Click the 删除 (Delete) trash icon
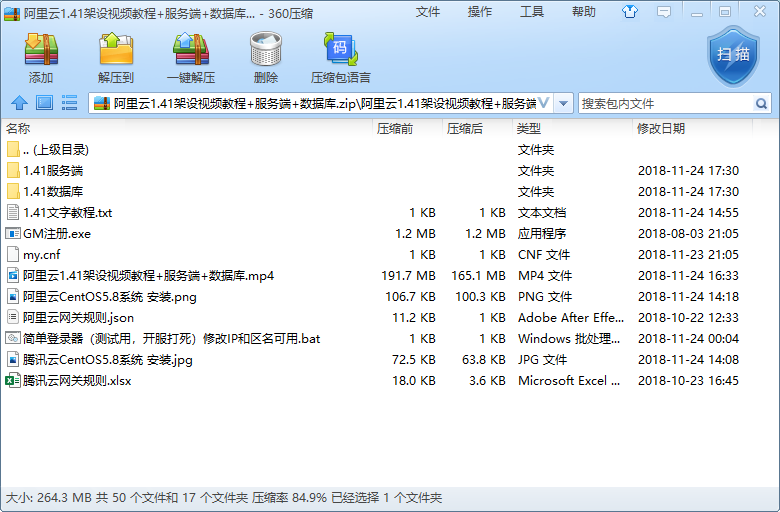Viewport: 780px width, 512px height. (x=266, y=49)
